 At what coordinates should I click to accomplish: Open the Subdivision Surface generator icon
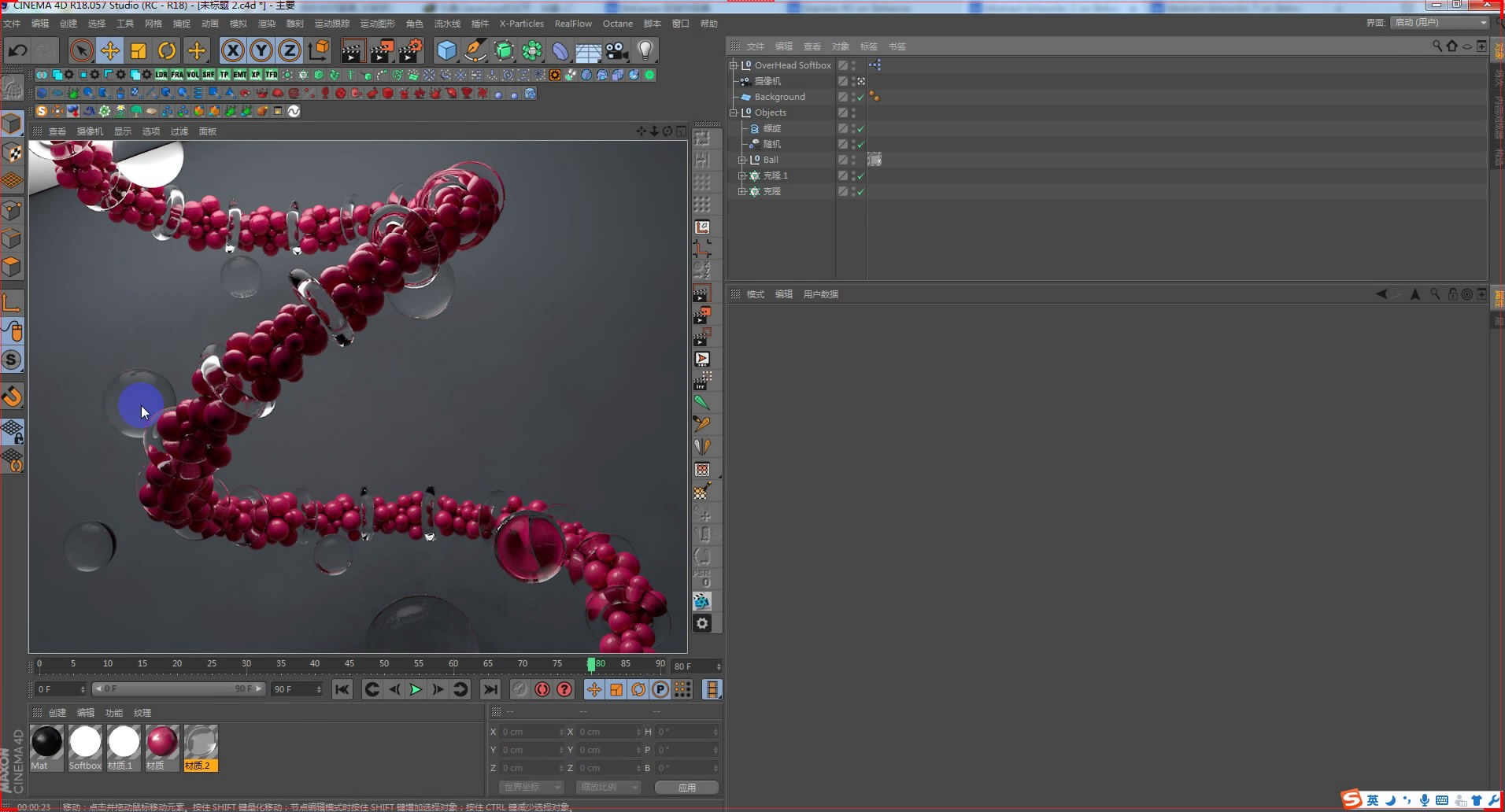pos(504,51)
